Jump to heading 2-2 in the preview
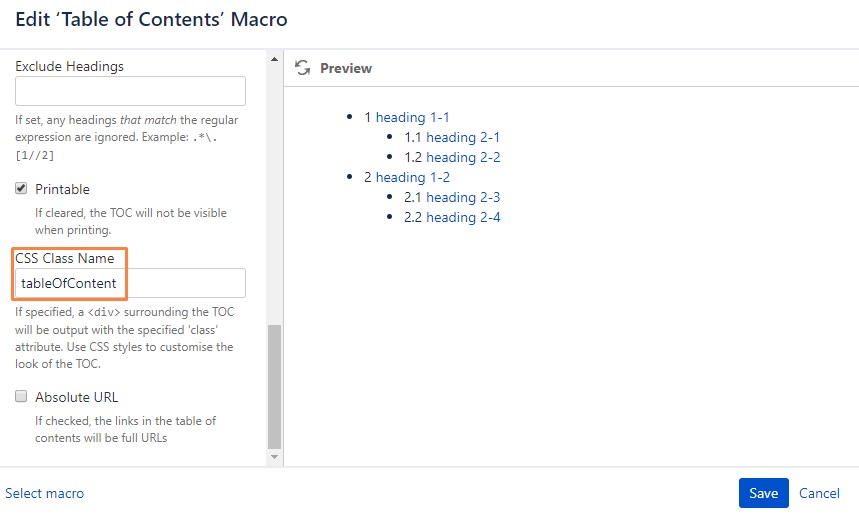 pos(463,157)
